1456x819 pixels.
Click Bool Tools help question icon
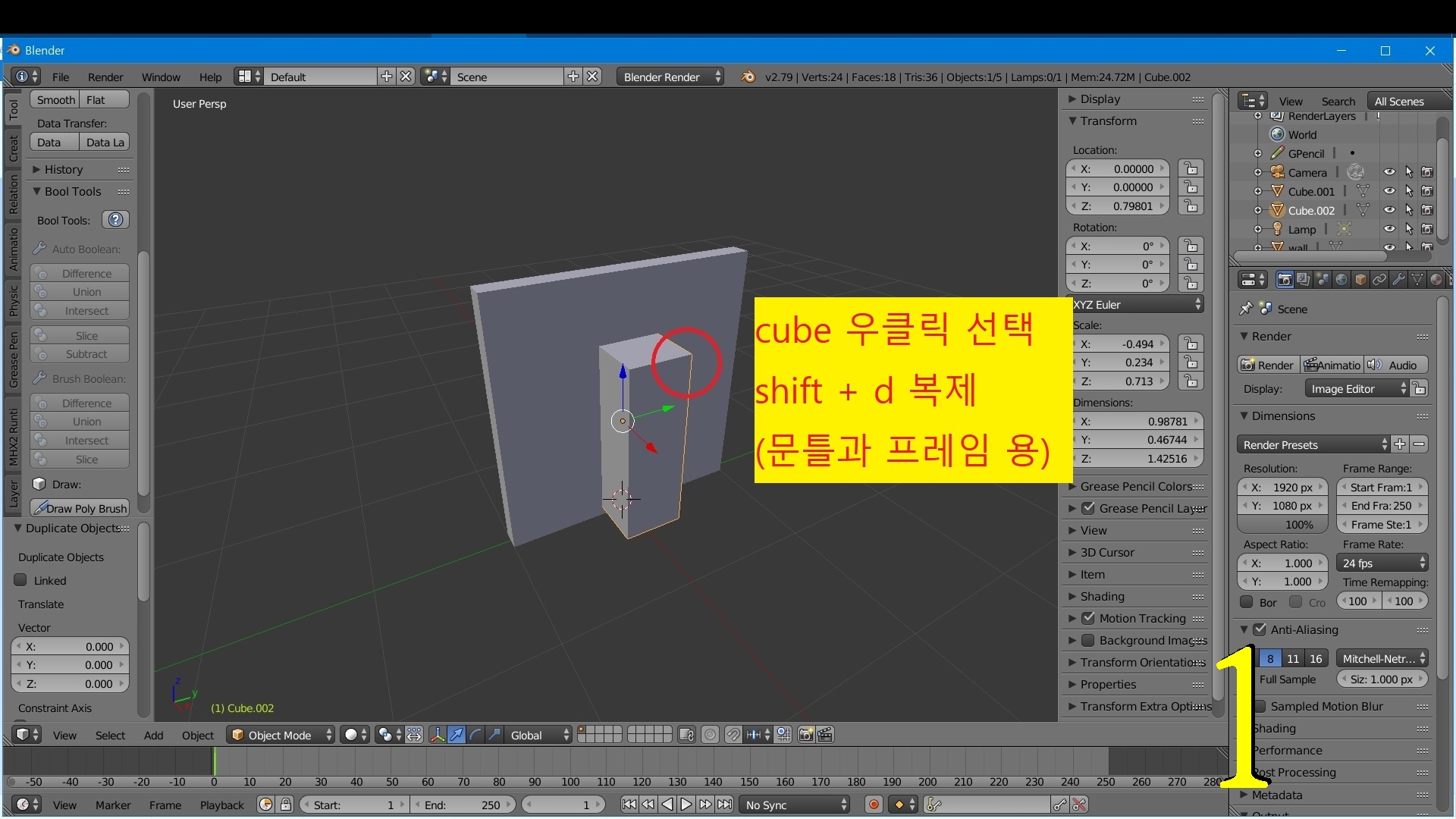115,220
